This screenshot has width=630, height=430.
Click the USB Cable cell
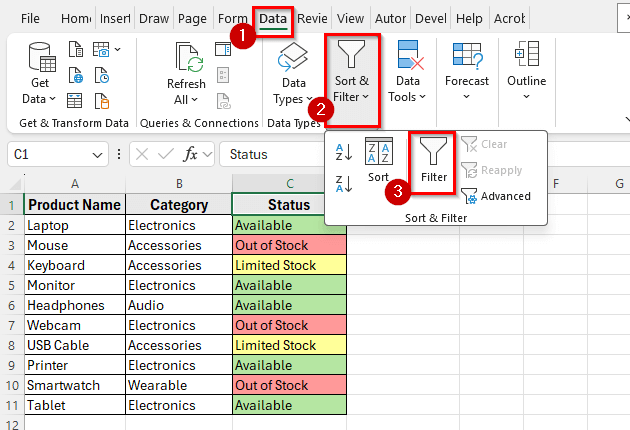click(x=75, y=345)
